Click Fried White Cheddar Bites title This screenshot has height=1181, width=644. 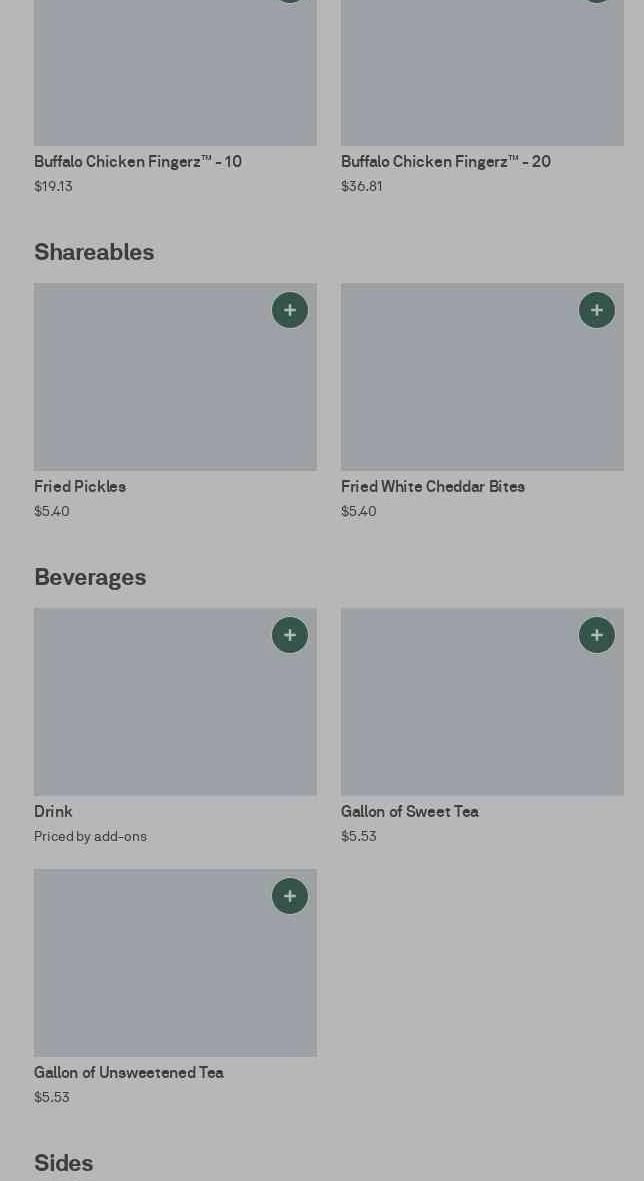pyautogui.click(x=433, y=487)
